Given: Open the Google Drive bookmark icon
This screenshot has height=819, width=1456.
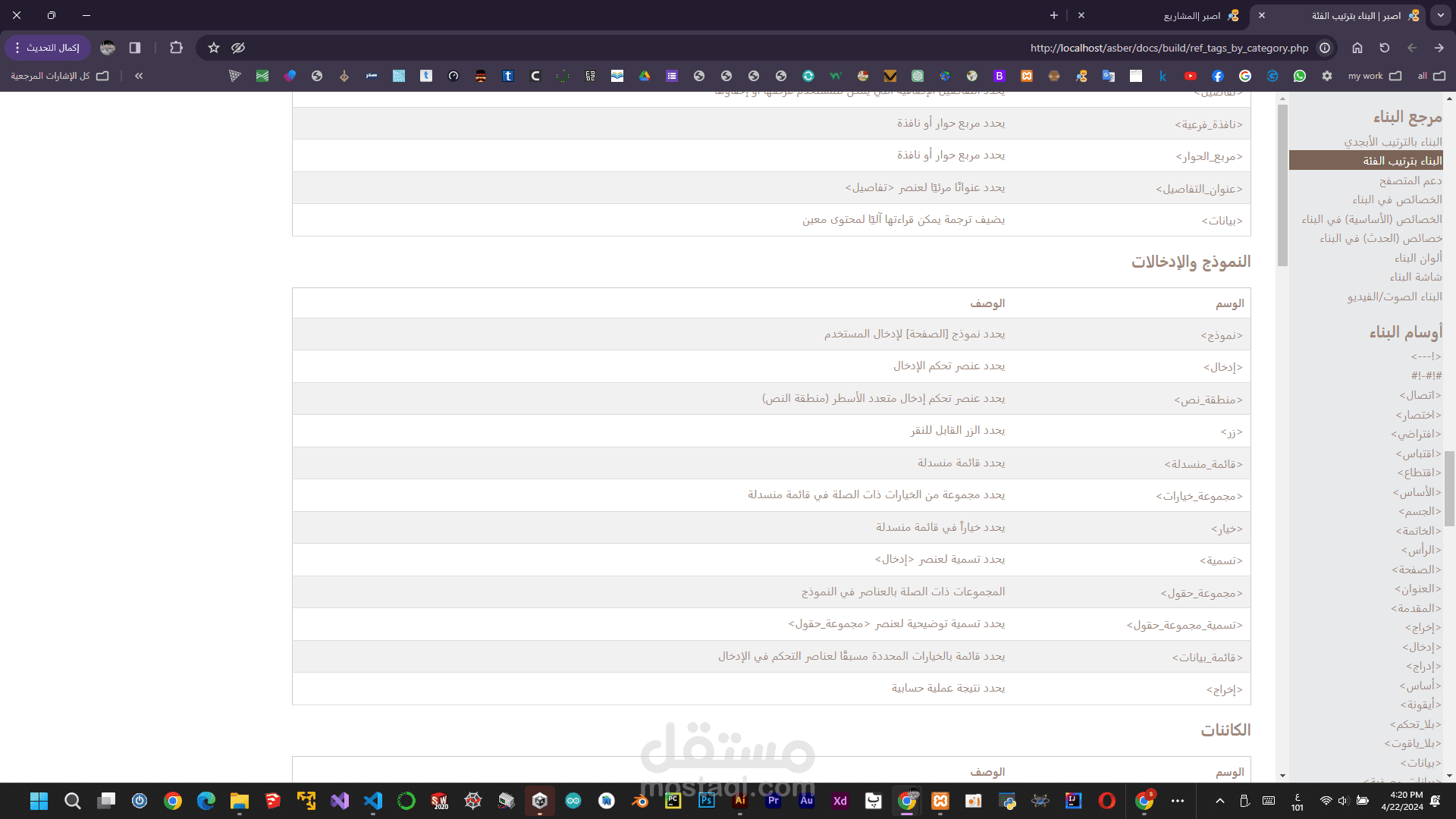Looking at the screenshot, I should 645,76.
